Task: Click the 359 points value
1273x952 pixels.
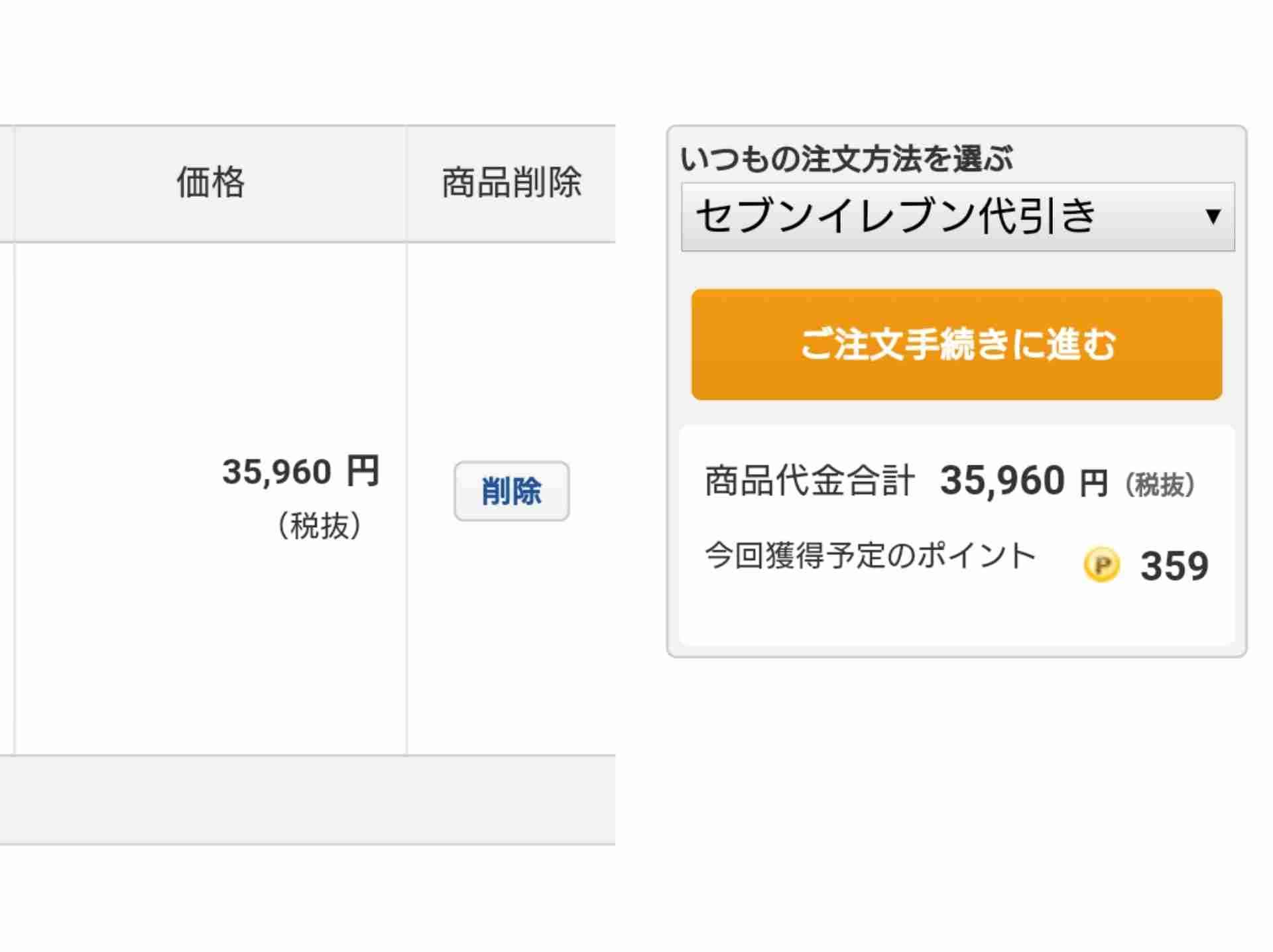Action: click(1174, 566)
